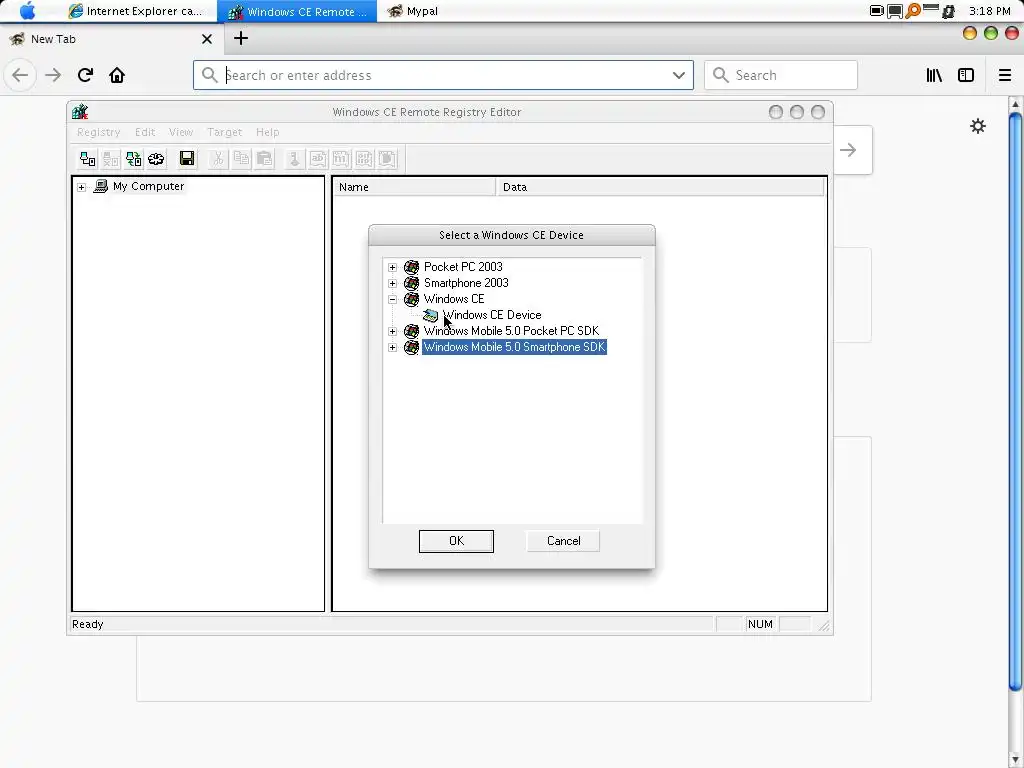Click the greyed disconnect-device toolbar icon
The image size is (1024, 768).
click(110, 159)
